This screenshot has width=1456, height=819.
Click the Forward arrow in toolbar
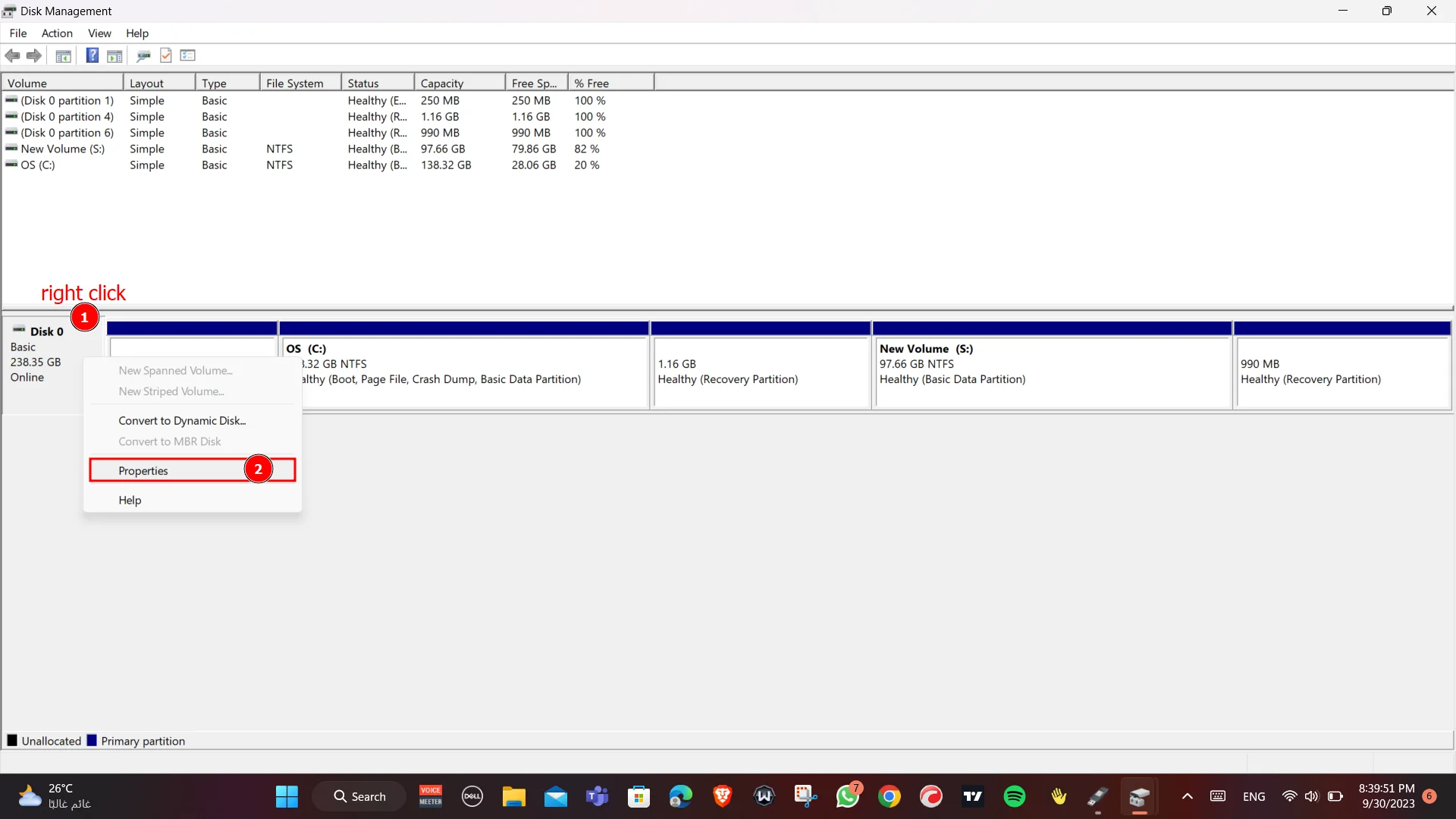click(34, 55)
